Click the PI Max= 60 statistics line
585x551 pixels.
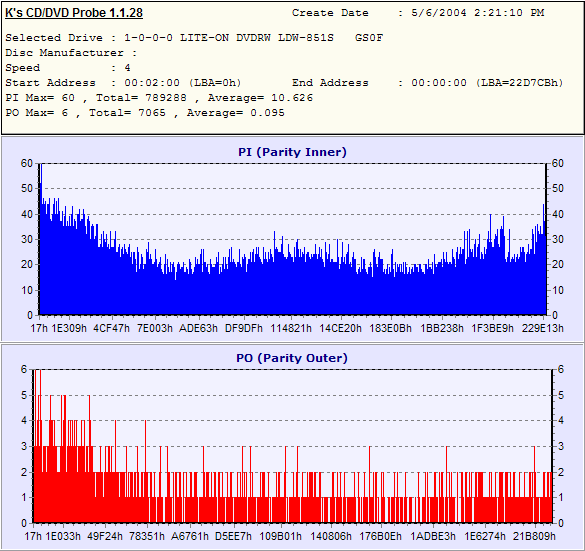(x=159, y=98)
